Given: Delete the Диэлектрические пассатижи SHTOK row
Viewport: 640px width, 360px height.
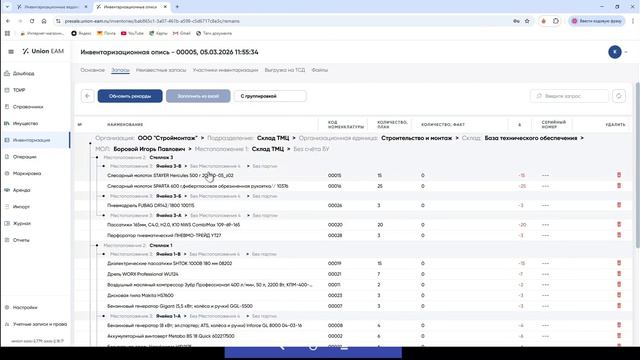Looking at the screenshot, I should (619, 263).
